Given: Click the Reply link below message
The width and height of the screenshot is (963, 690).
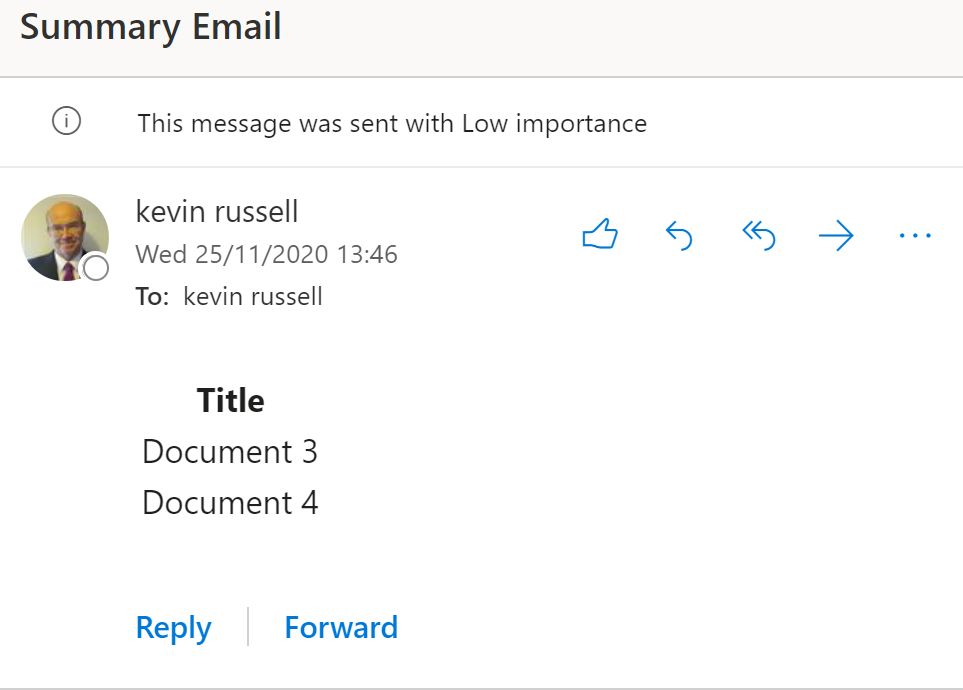Looking at the screenshot, I should click(x=174, y=628).
